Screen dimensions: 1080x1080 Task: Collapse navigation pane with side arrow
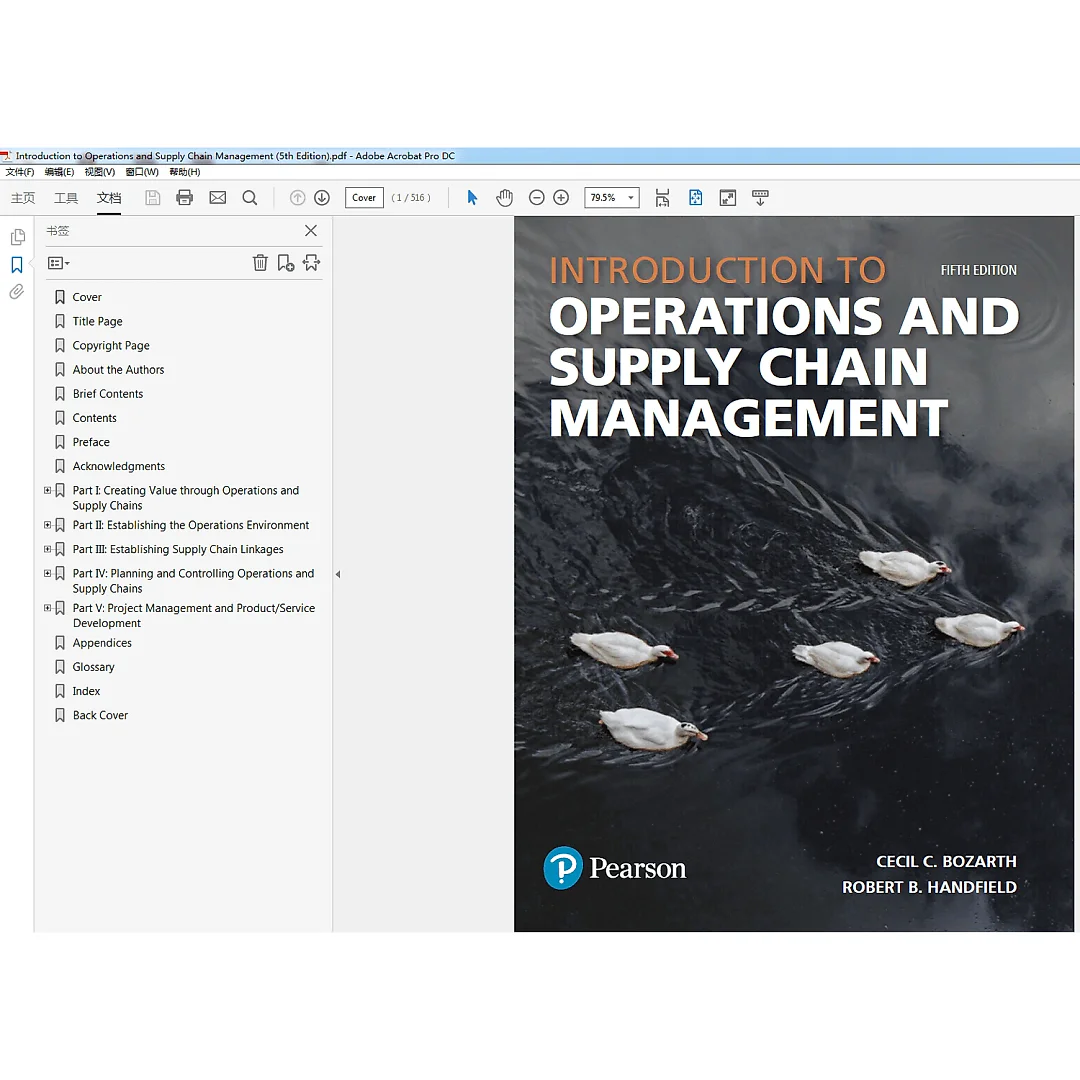338,574
